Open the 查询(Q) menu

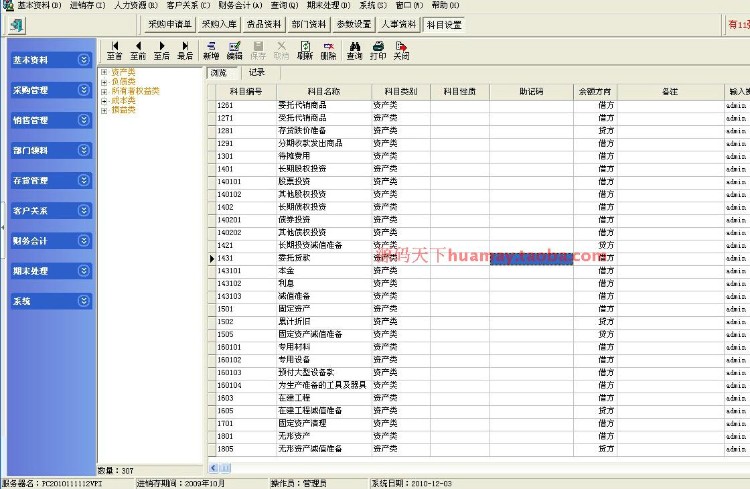(x=284, y=5)
